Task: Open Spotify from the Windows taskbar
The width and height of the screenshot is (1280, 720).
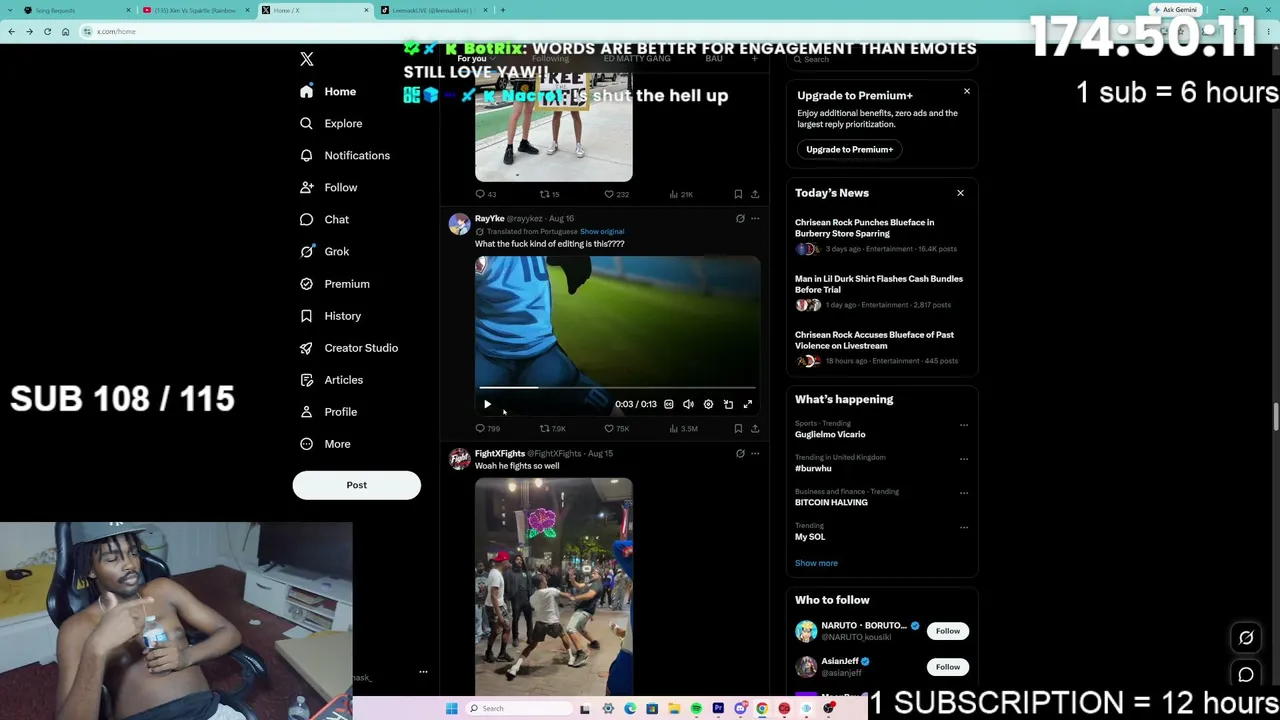Action: (x=696, y=709)
